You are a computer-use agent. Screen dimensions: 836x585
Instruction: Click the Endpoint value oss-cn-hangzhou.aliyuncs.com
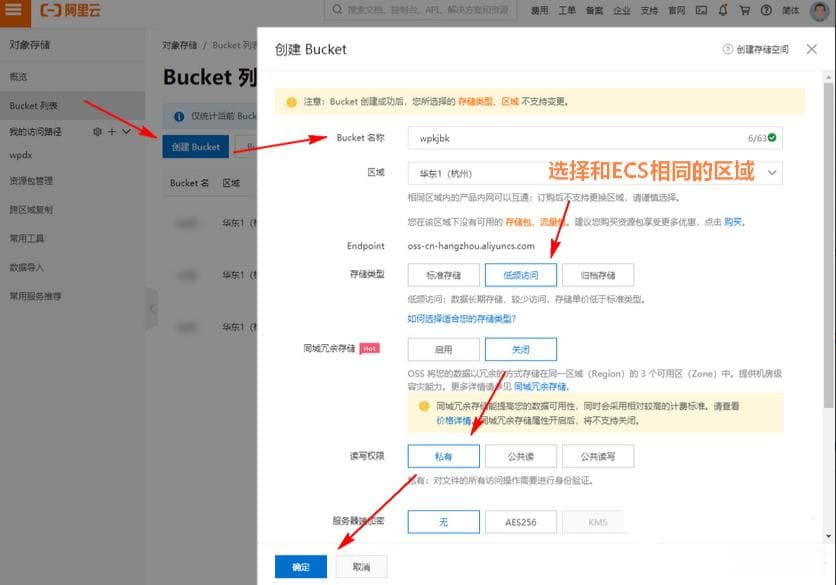471,246
